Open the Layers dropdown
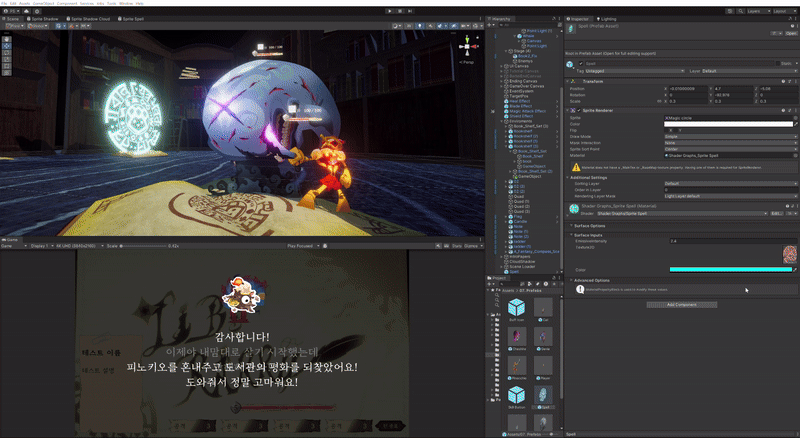 (x=758, y=11)
